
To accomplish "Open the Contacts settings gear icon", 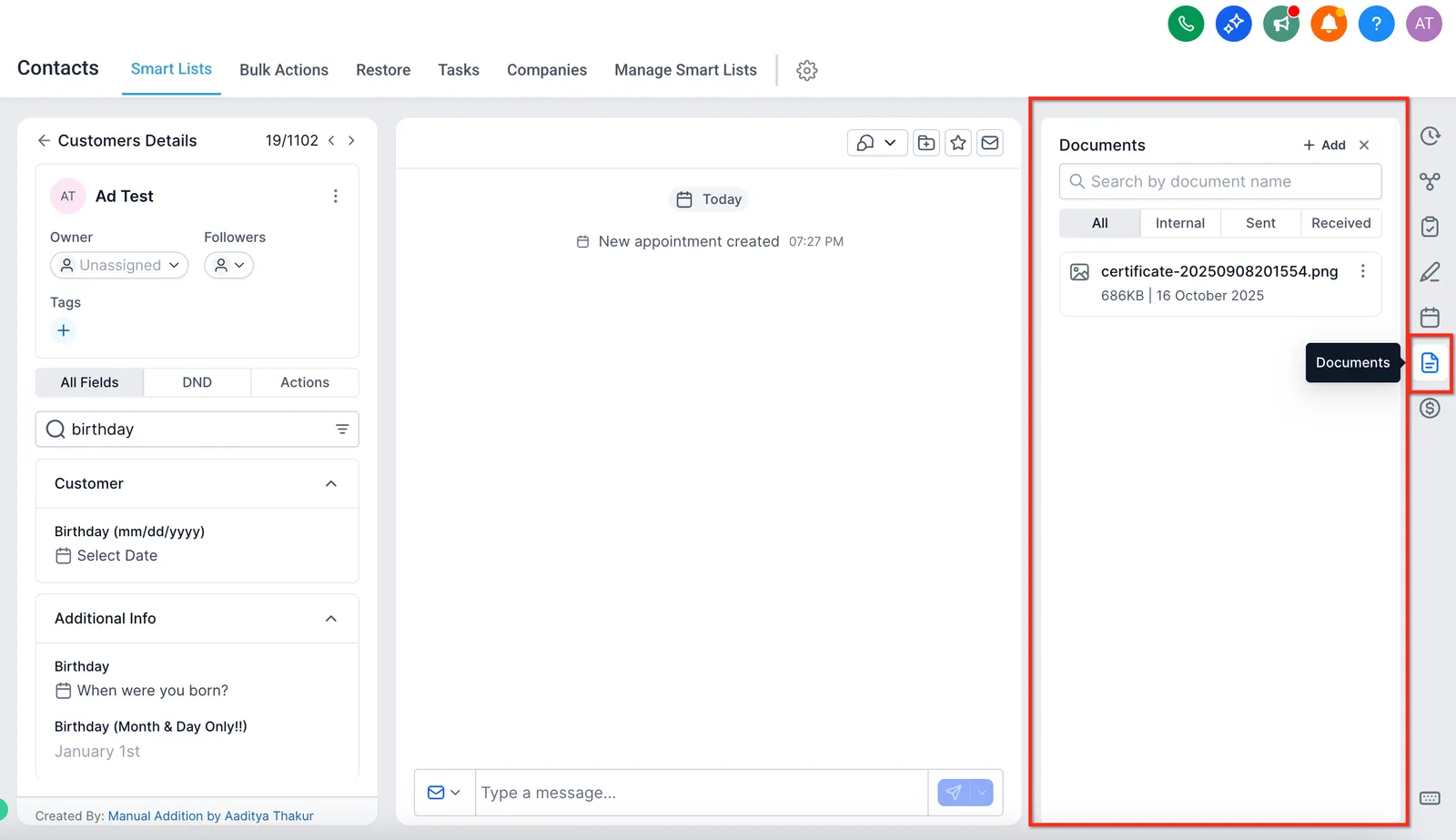I will [807, 70].
